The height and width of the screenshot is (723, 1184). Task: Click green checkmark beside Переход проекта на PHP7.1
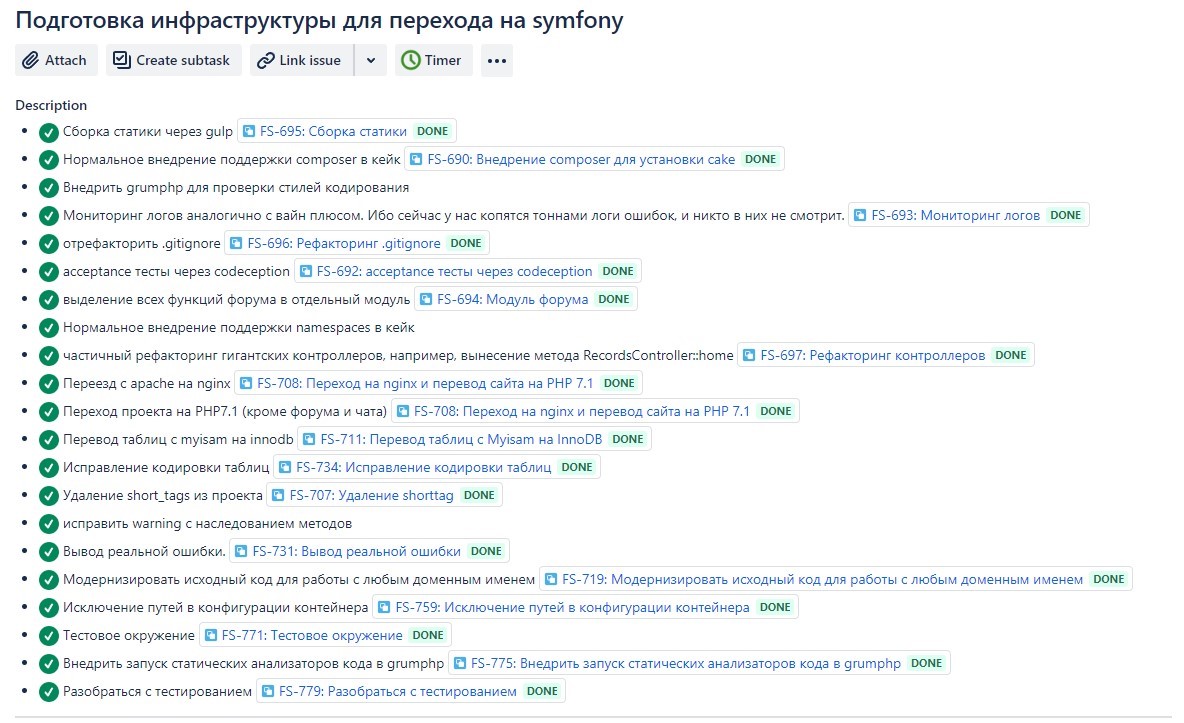(x=49, y=412)
